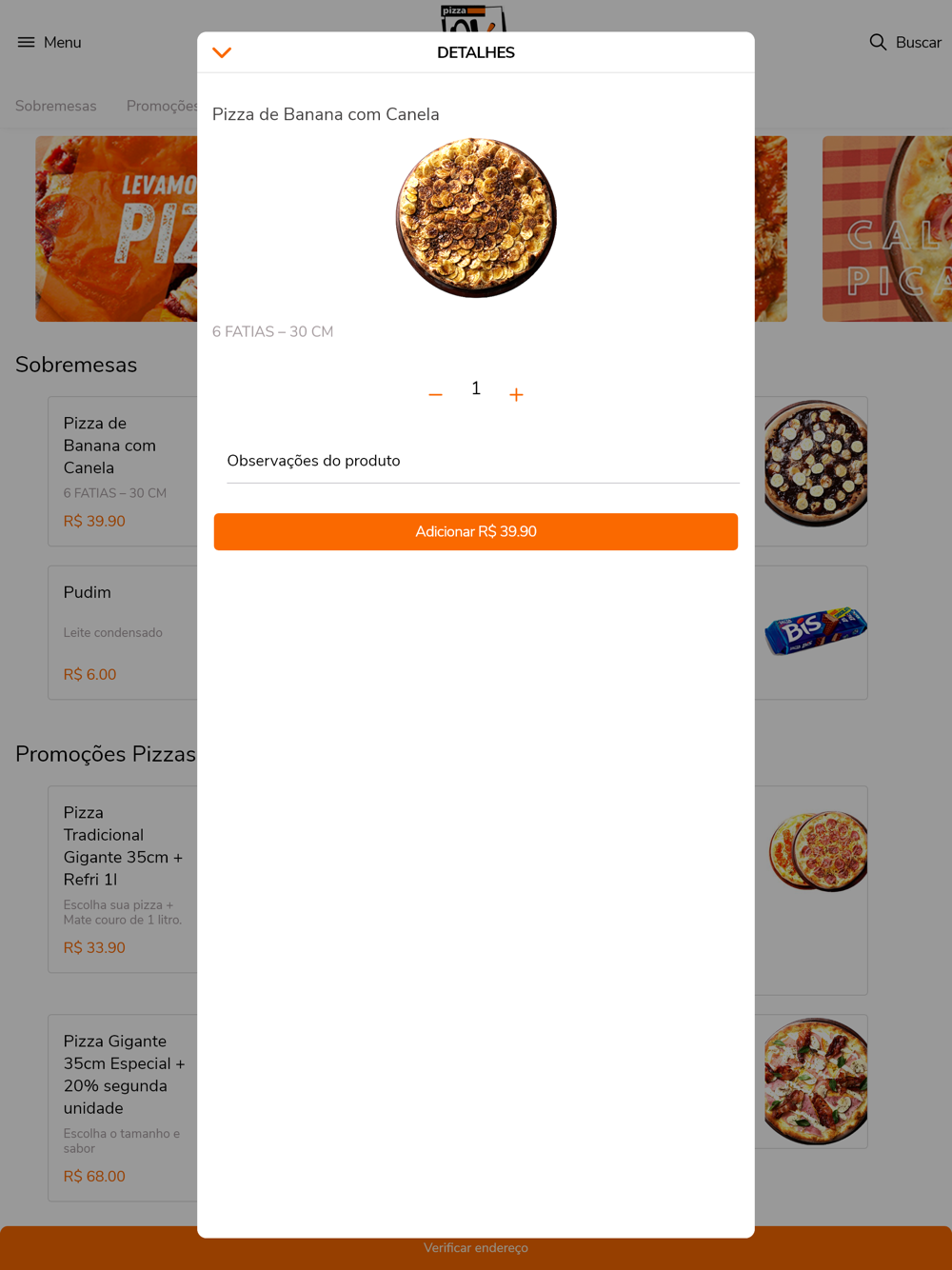Screen dimensions: 952x1270
Task: Select the Sobremesas tab
Action: click(56, 106)
